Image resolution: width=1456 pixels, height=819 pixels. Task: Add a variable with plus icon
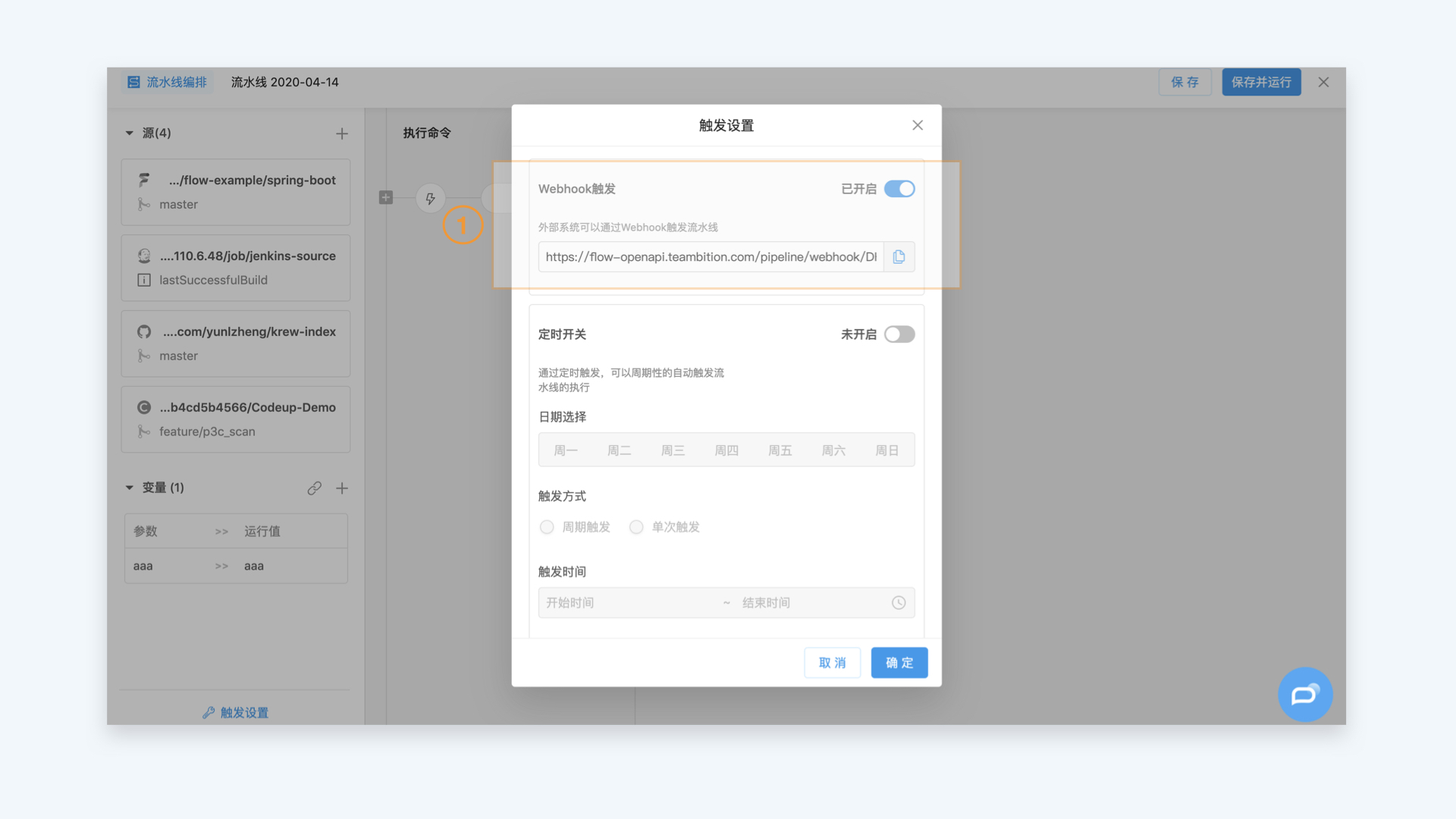click(342, 488)
